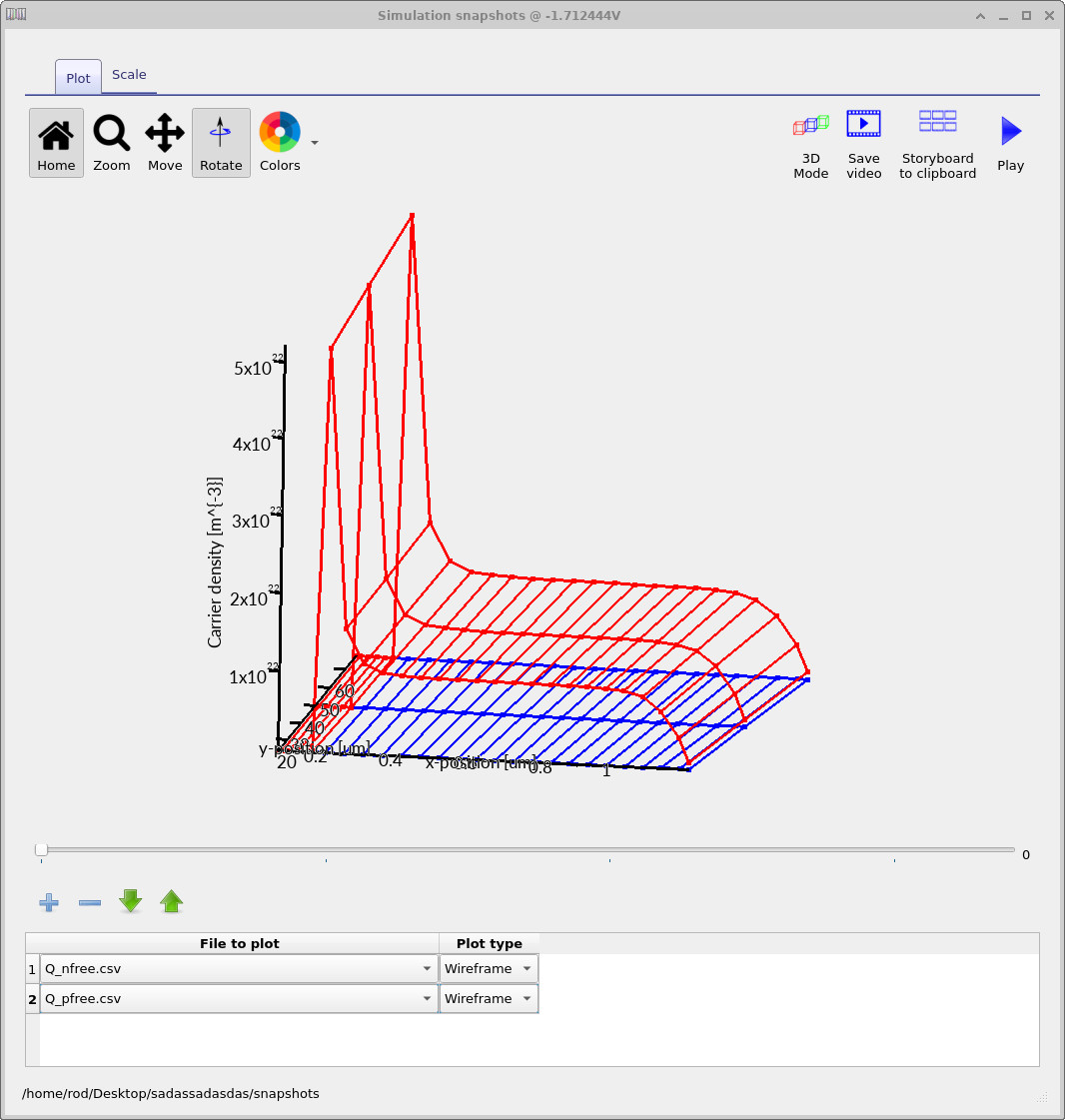Image resolution: width=1065 pixels, height=1120 pixels.
Task: Select the Plot tab
Action: tap(77, 76)
